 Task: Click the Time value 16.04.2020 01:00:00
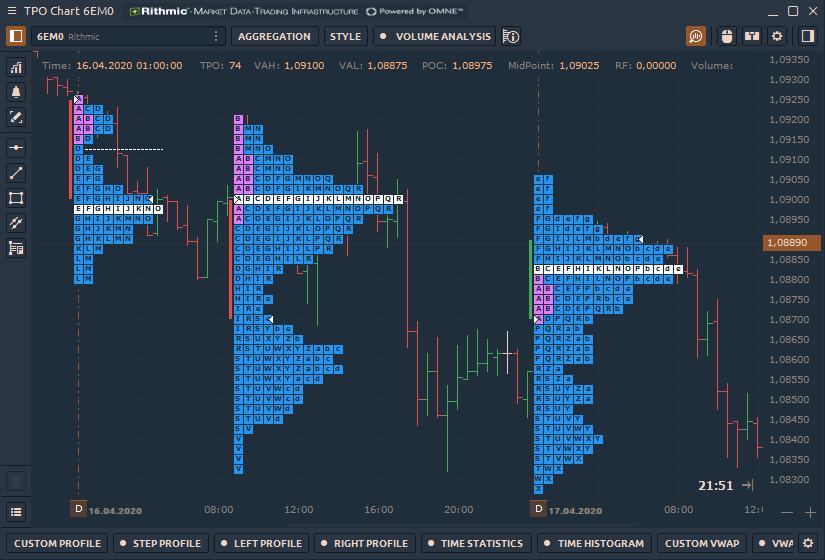click(129, 66)
